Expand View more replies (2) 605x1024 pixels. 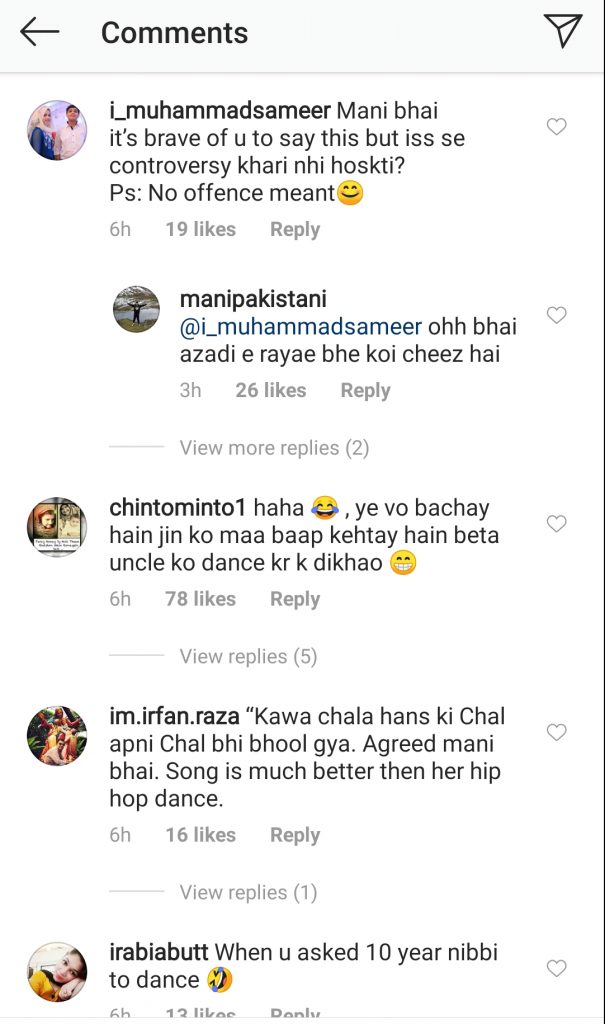(x=274, y=448)
